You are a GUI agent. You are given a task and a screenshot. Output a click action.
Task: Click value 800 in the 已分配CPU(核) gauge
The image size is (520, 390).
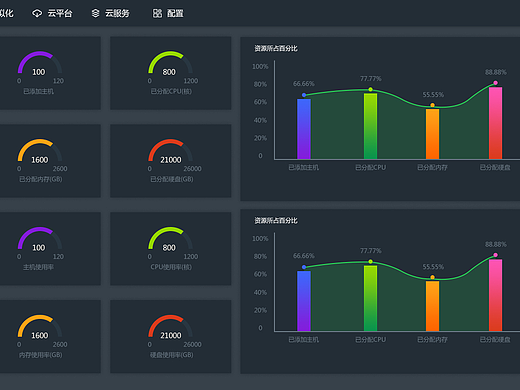point(169,72)
